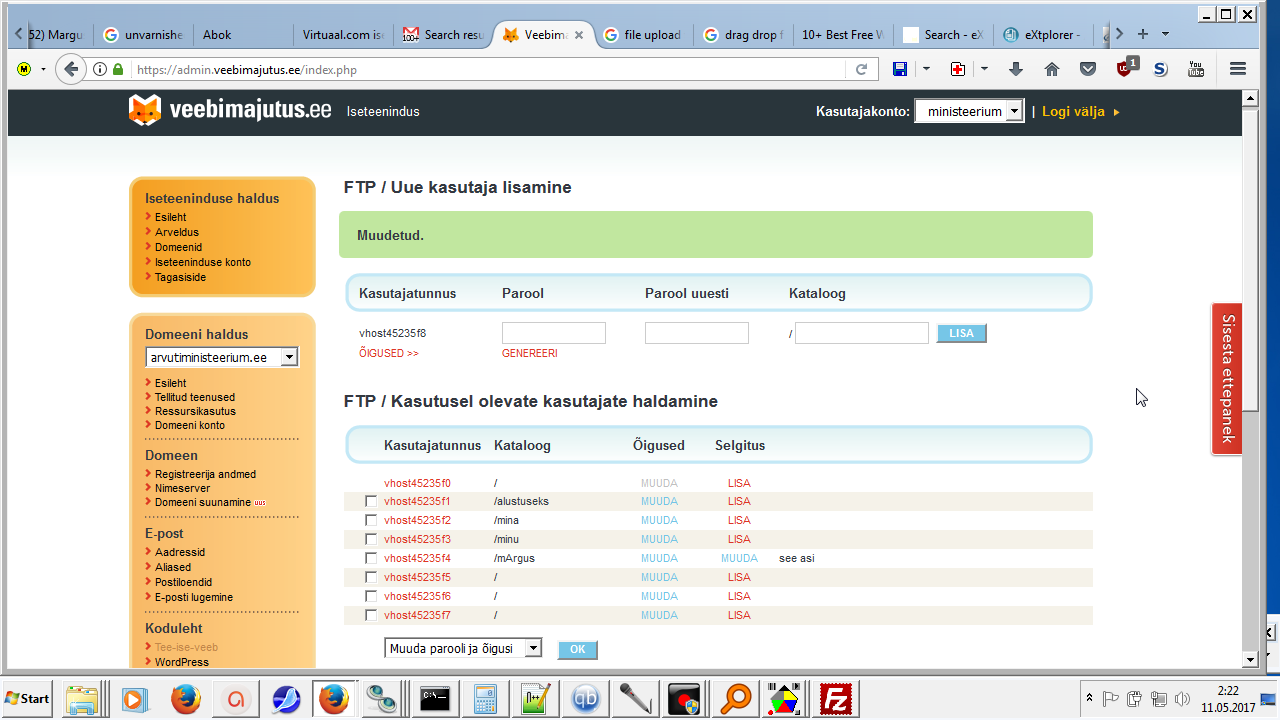Click the Pocket toolbar icon
Screen dimensions: 1280x720
point(1088,69)
